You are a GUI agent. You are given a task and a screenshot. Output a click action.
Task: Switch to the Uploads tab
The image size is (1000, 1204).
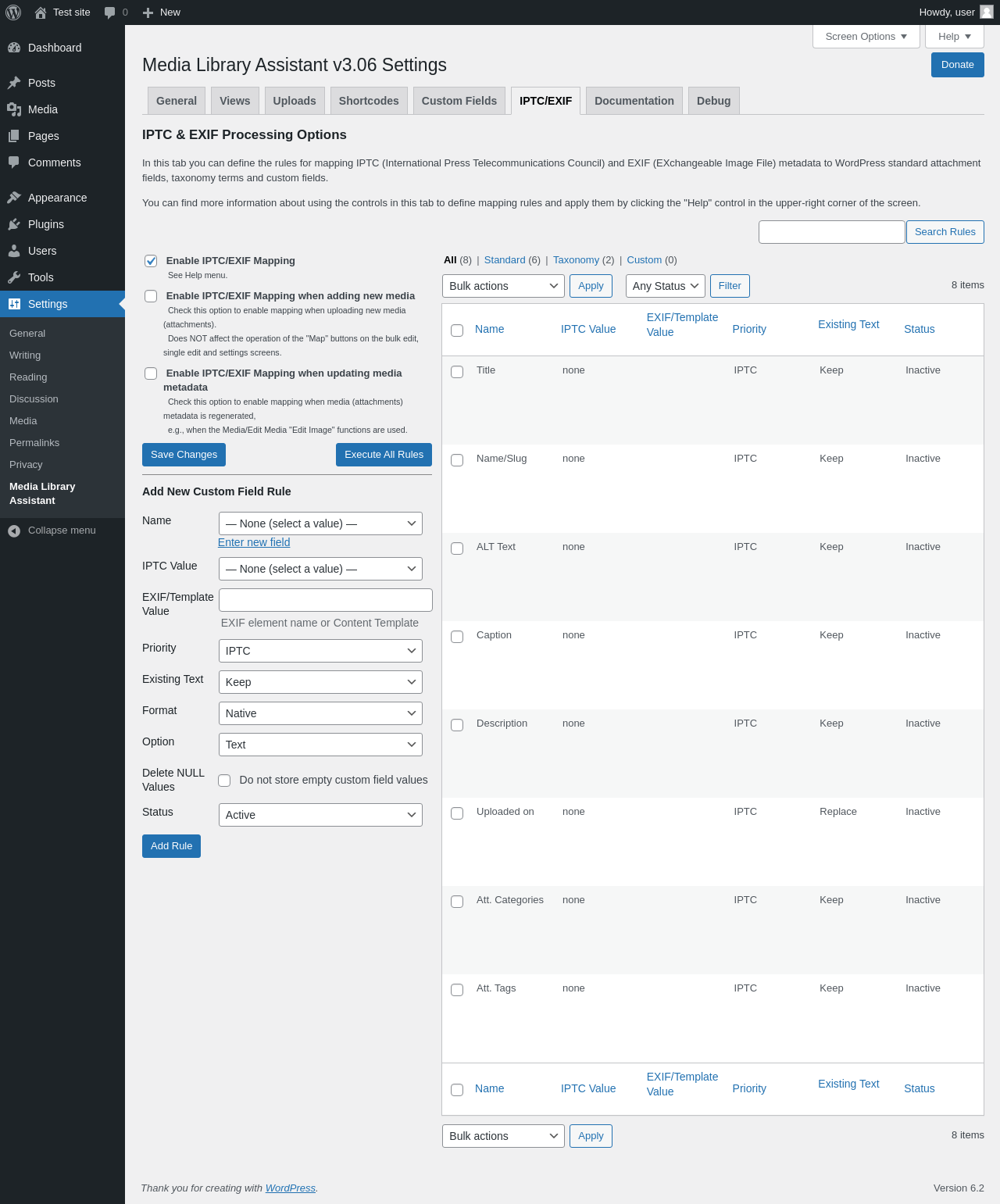click(295, 101)
